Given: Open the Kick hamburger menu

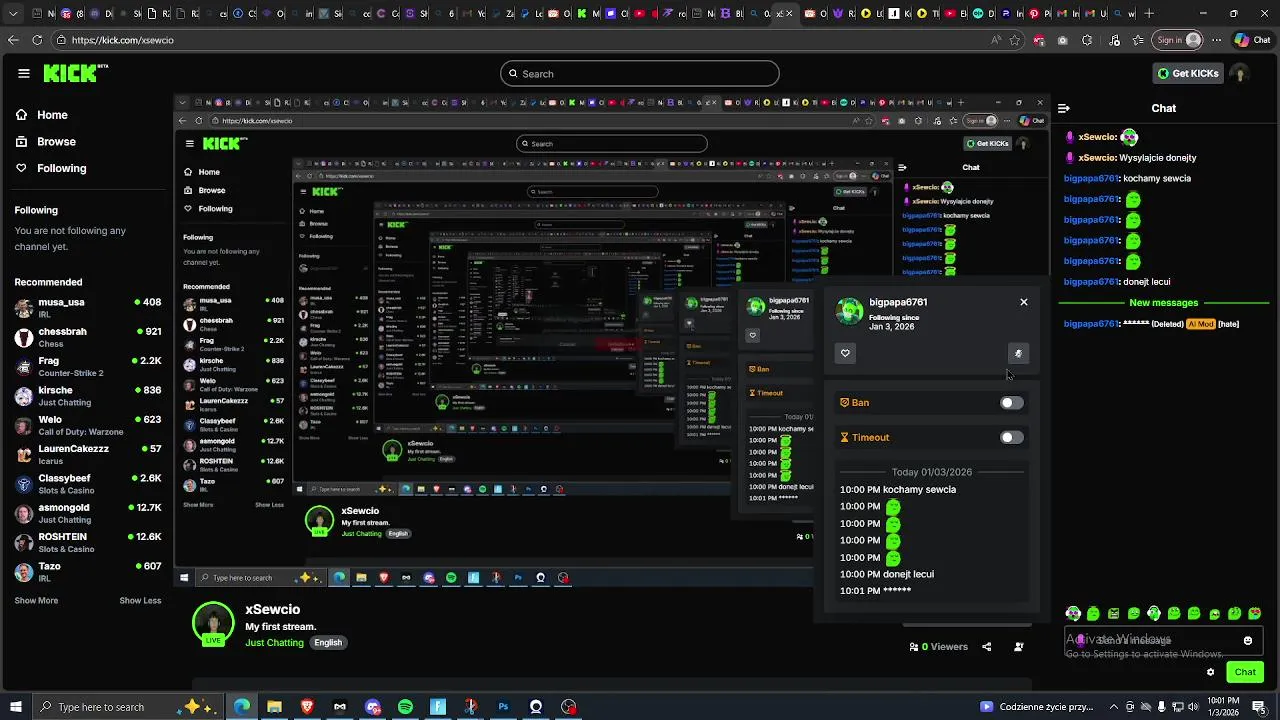Looking at the screenshot, I should (x=24, y=73).
